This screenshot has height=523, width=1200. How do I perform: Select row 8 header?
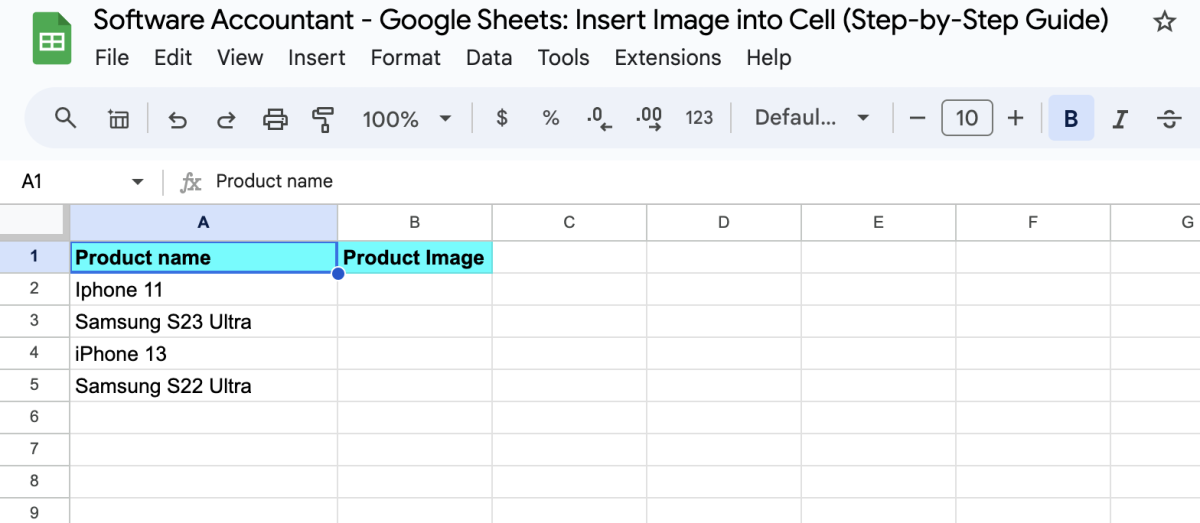click(35, 481)
